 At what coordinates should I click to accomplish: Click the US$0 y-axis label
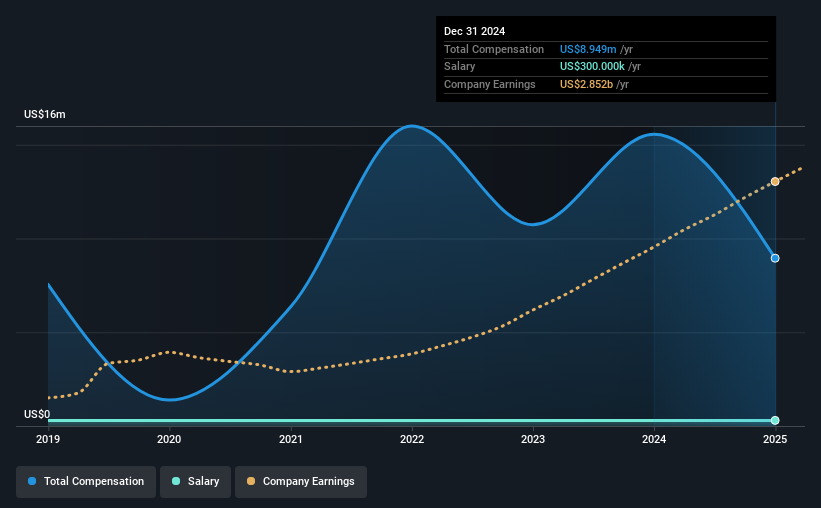(x=37, y=414)
